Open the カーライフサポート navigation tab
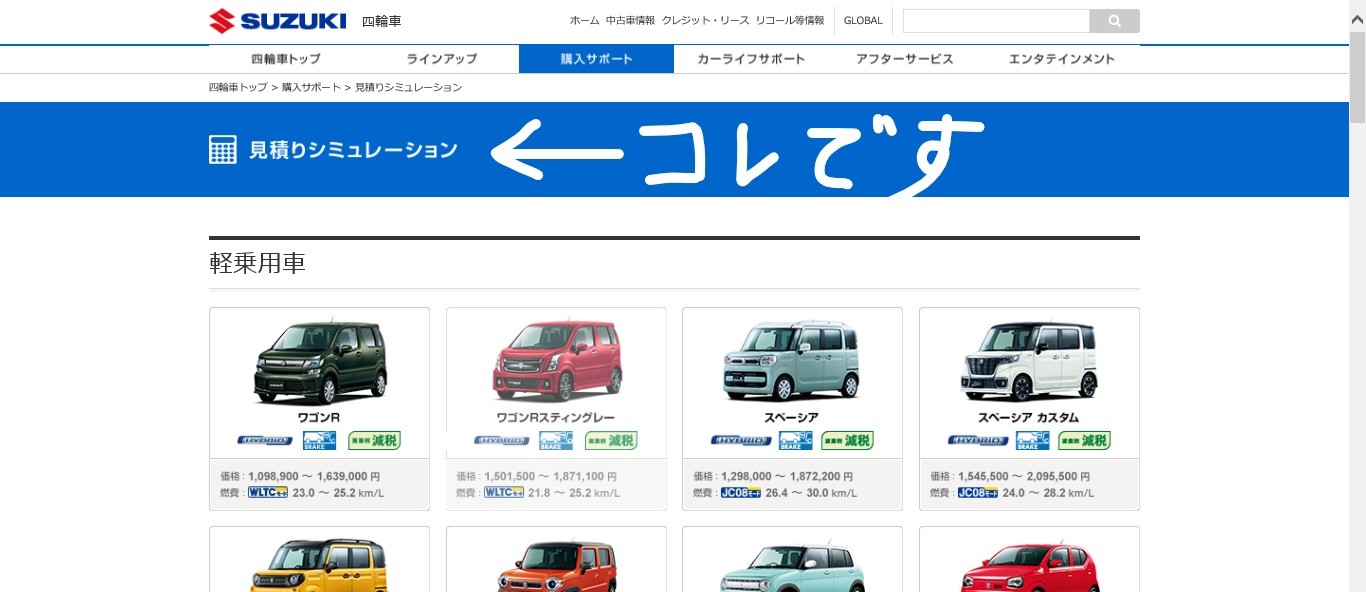The height and width of the screenshot is (592, 1366). pyautogui.click(x=751, y=59)
